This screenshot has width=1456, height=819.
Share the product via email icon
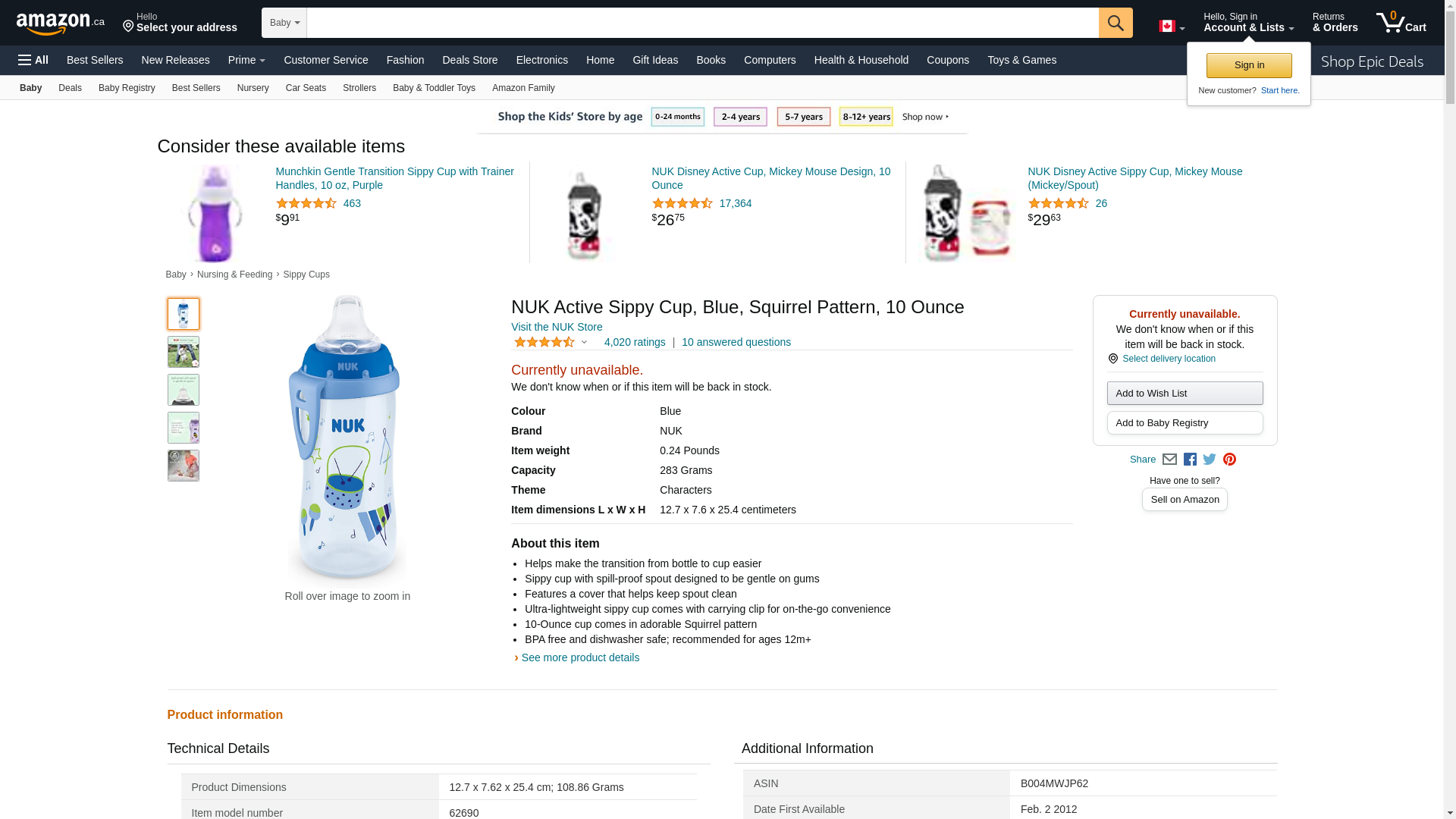(1169, 460)
